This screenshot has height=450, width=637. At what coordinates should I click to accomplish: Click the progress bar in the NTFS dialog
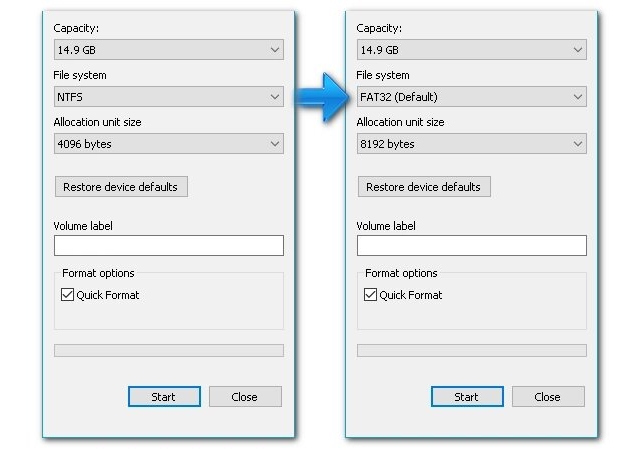click(168, 351)
